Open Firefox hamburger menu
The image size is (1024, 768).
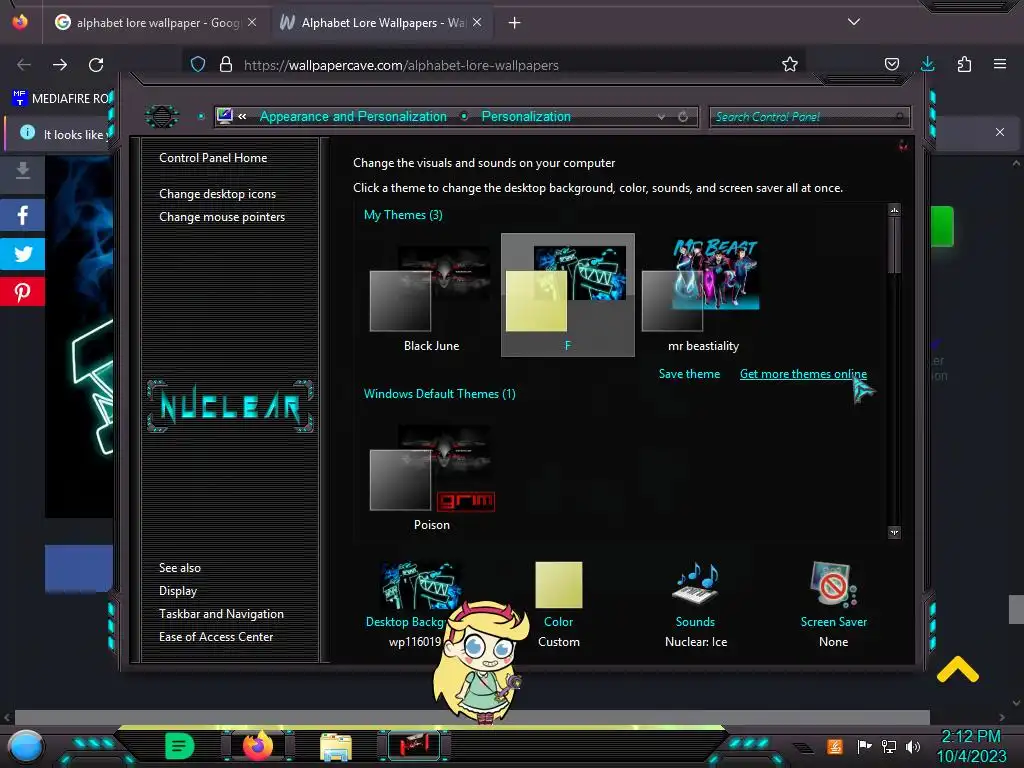click(999, 64)
